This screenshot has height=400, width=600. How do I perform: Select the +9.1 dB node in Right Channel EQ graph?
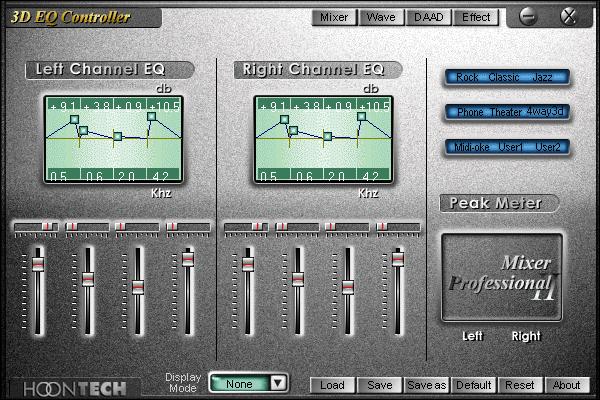(x=284, y=119)
